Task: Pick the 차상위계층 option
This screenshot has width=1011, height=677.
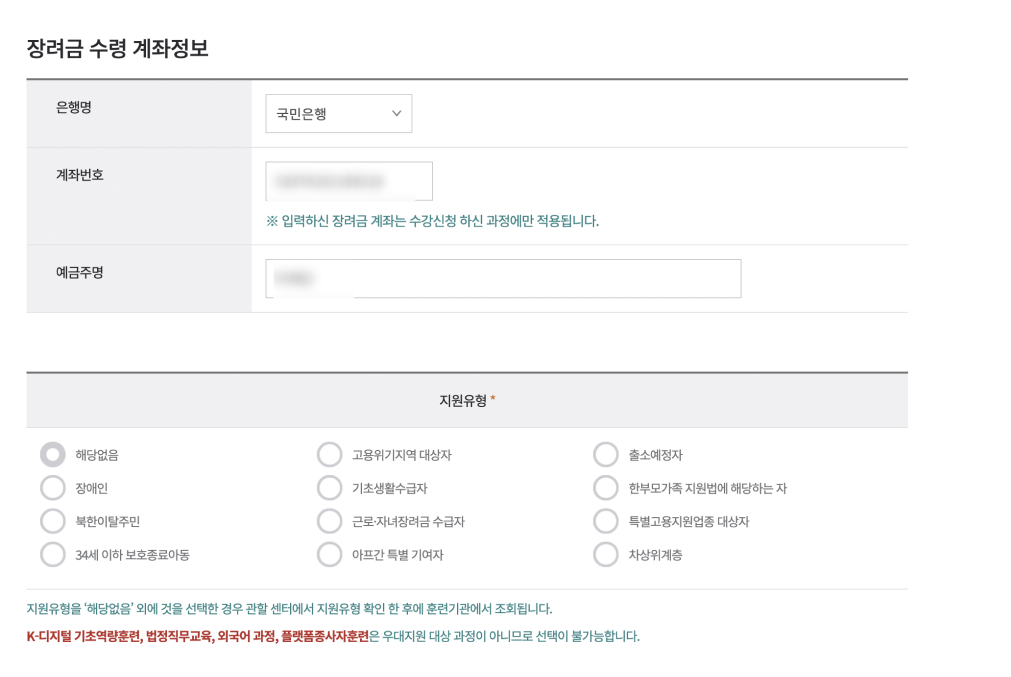Action: 606,554
